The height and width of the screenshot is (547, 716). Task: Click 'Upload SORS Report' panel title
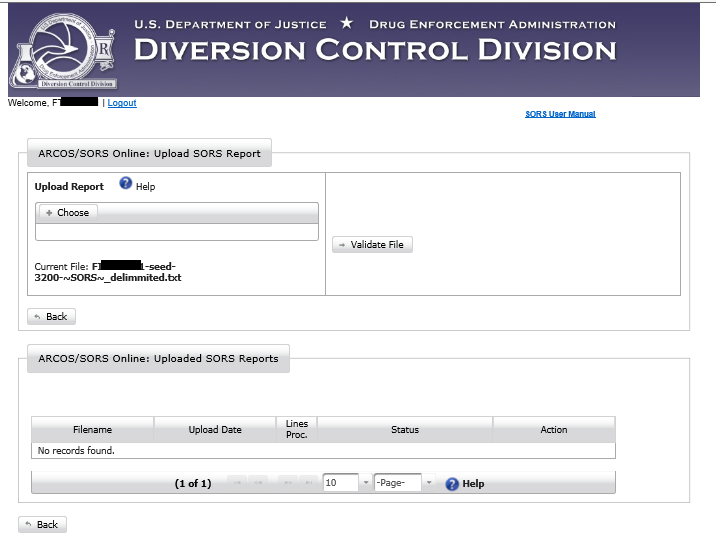(x=149, y=153)
